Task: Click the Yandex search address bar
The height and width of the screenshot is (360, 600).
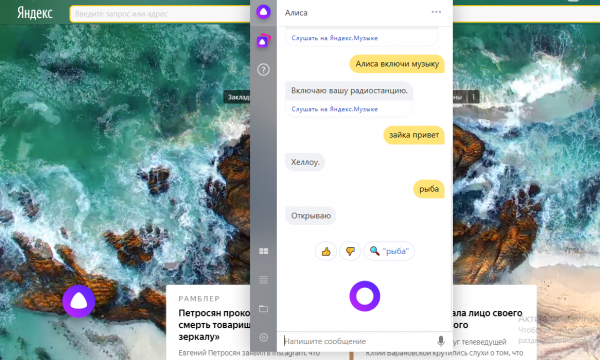Action: pyautogui.click(x=160, y=14)
